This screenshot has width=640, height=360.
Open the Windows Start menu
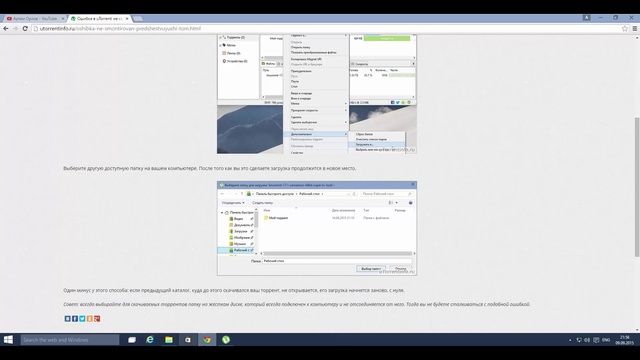click(8, 340)
